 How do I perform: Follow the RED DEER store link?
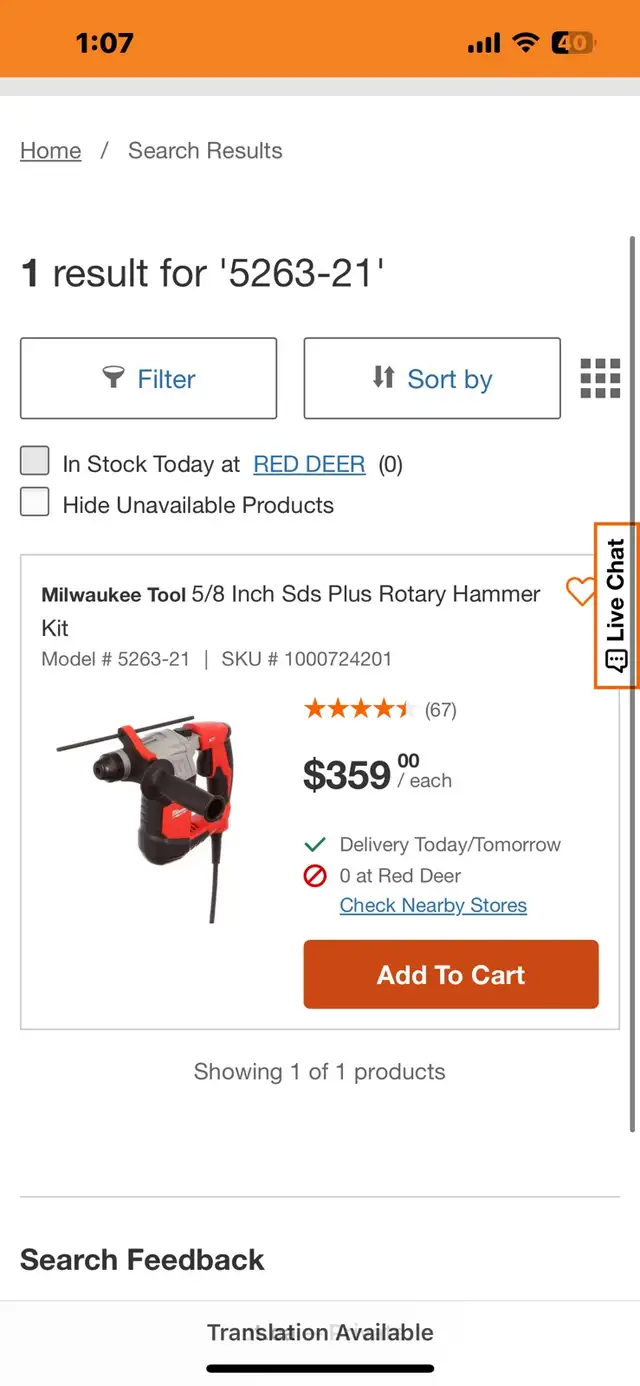[310, 463]
